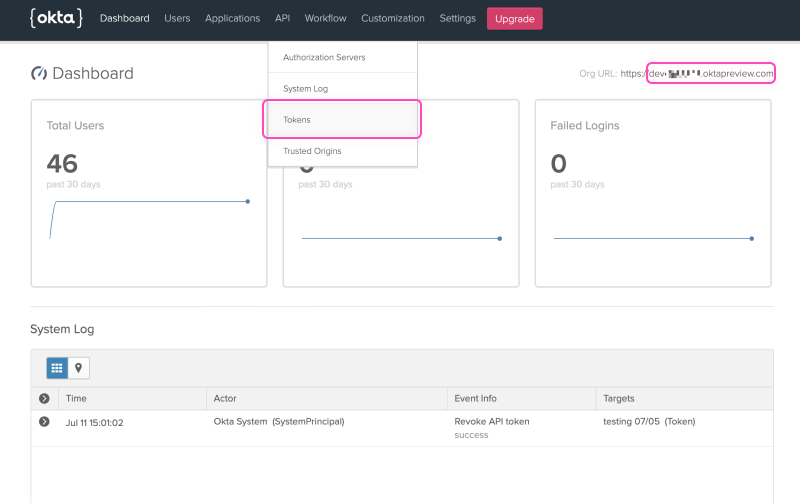Click the Dashboard gauge icon
This screenshot has height=504, width=800.
click(39, 74)
